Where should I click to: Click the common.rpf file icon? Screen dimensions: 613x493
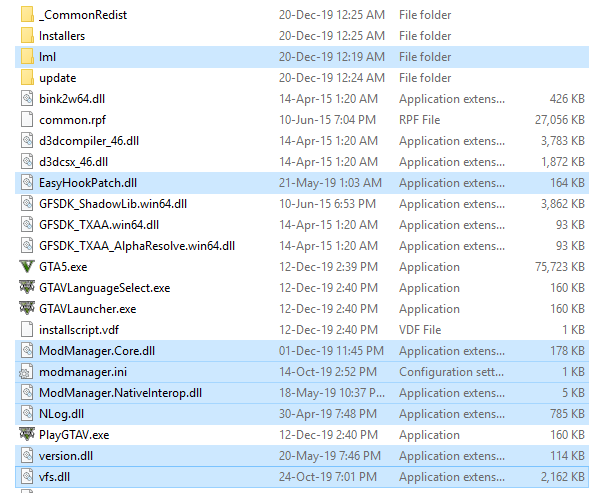[27, 120]
